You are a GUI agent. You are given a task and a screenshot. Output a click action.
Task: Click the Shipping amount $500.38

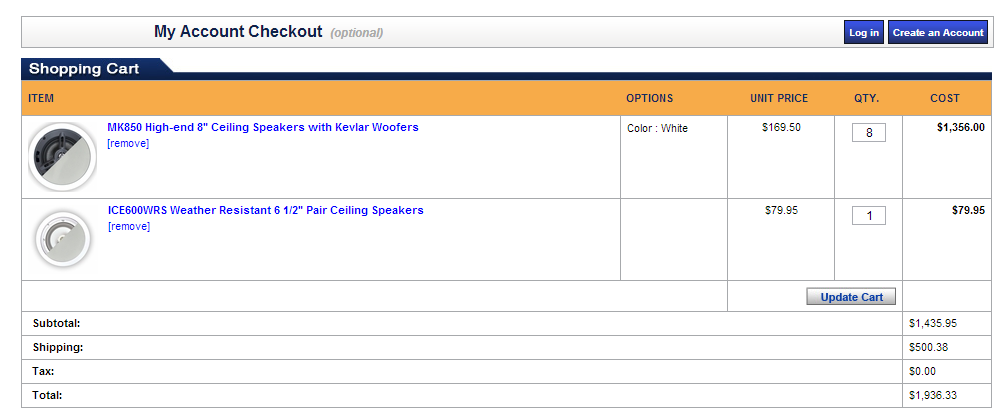coord(928,348)
